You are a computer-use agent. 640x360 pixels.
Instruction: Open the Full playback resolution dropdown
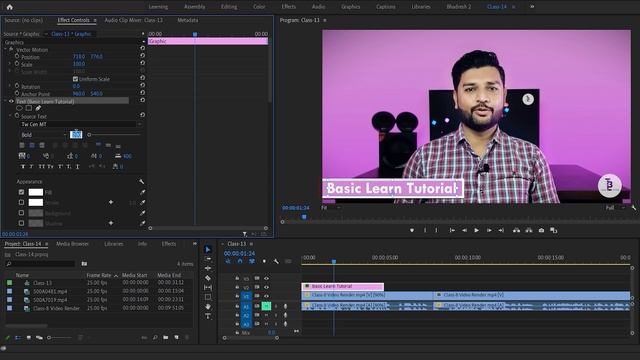point(616,208)
